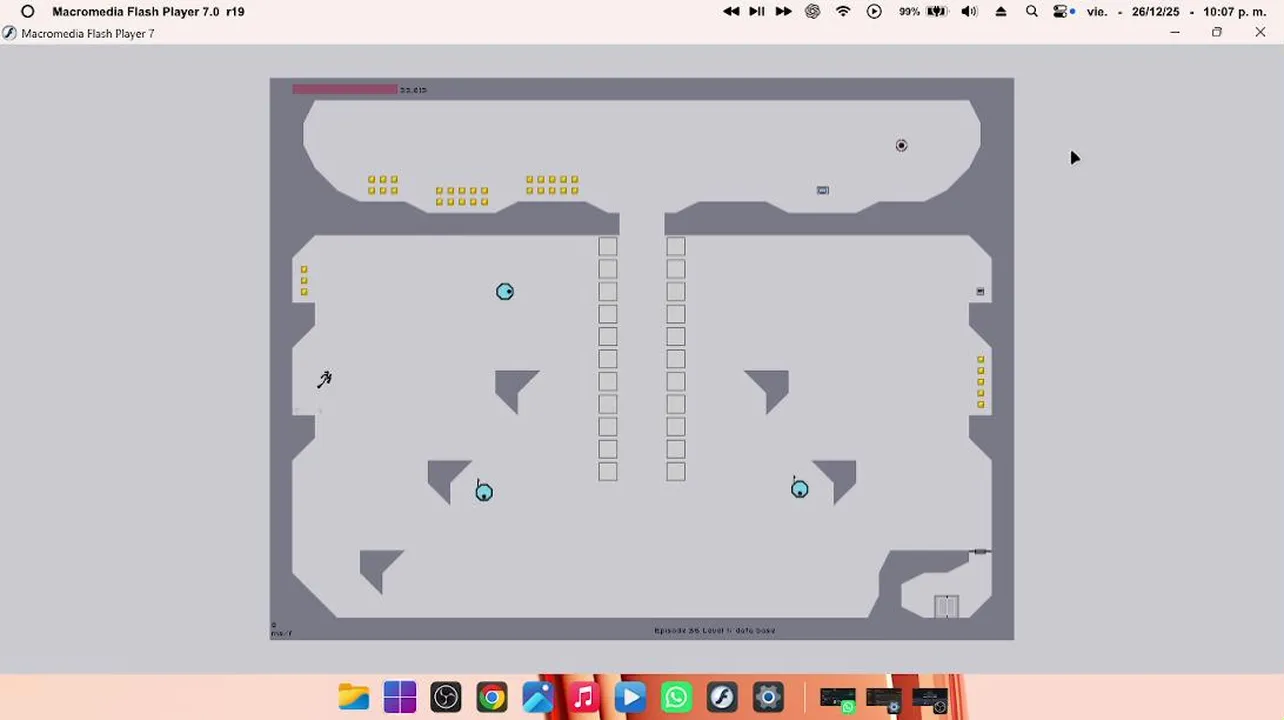The image size is (1284, 720).
Task: Toggle play/pause in the menu bar
Action: [x=757, y=12]
